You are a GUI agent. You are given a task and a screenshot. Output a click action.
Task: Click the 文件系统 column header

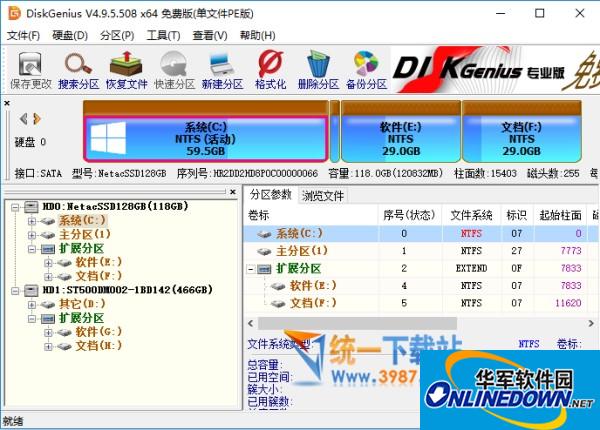(x=471, y=215)
